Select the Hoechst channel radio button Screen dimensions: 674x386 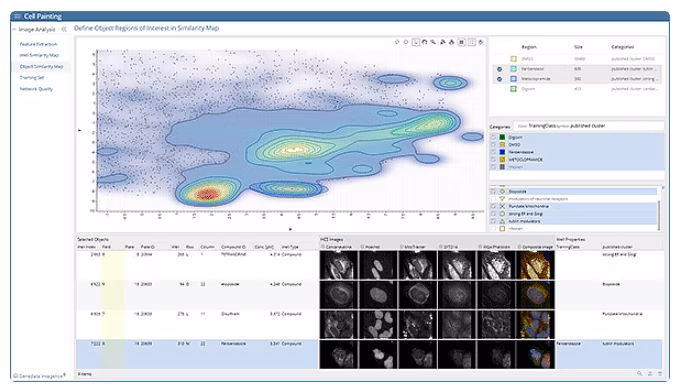[362, 247]
